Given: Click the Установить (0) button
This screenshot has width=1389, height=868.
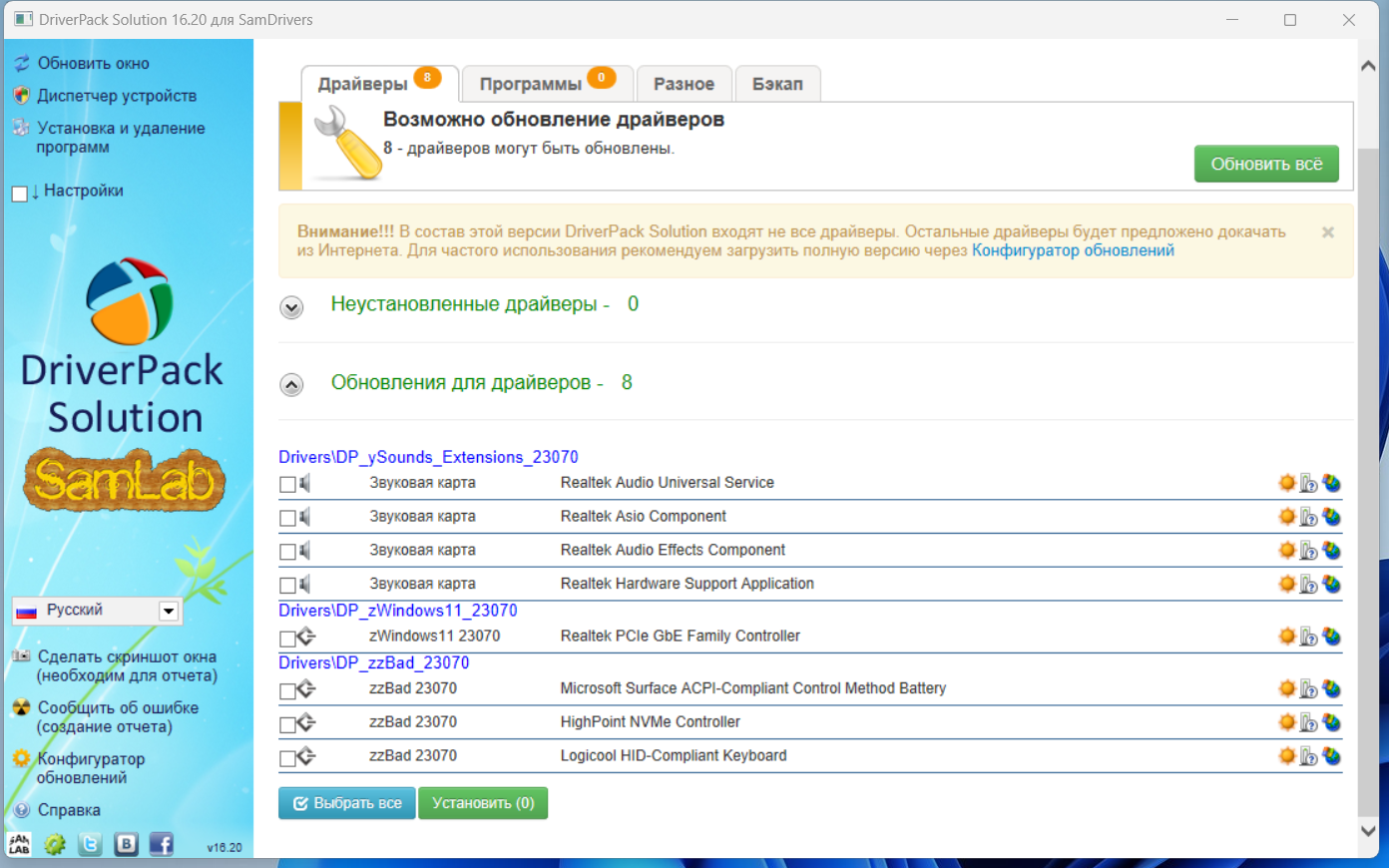Looking at the screenshot, I should (483, 803).
